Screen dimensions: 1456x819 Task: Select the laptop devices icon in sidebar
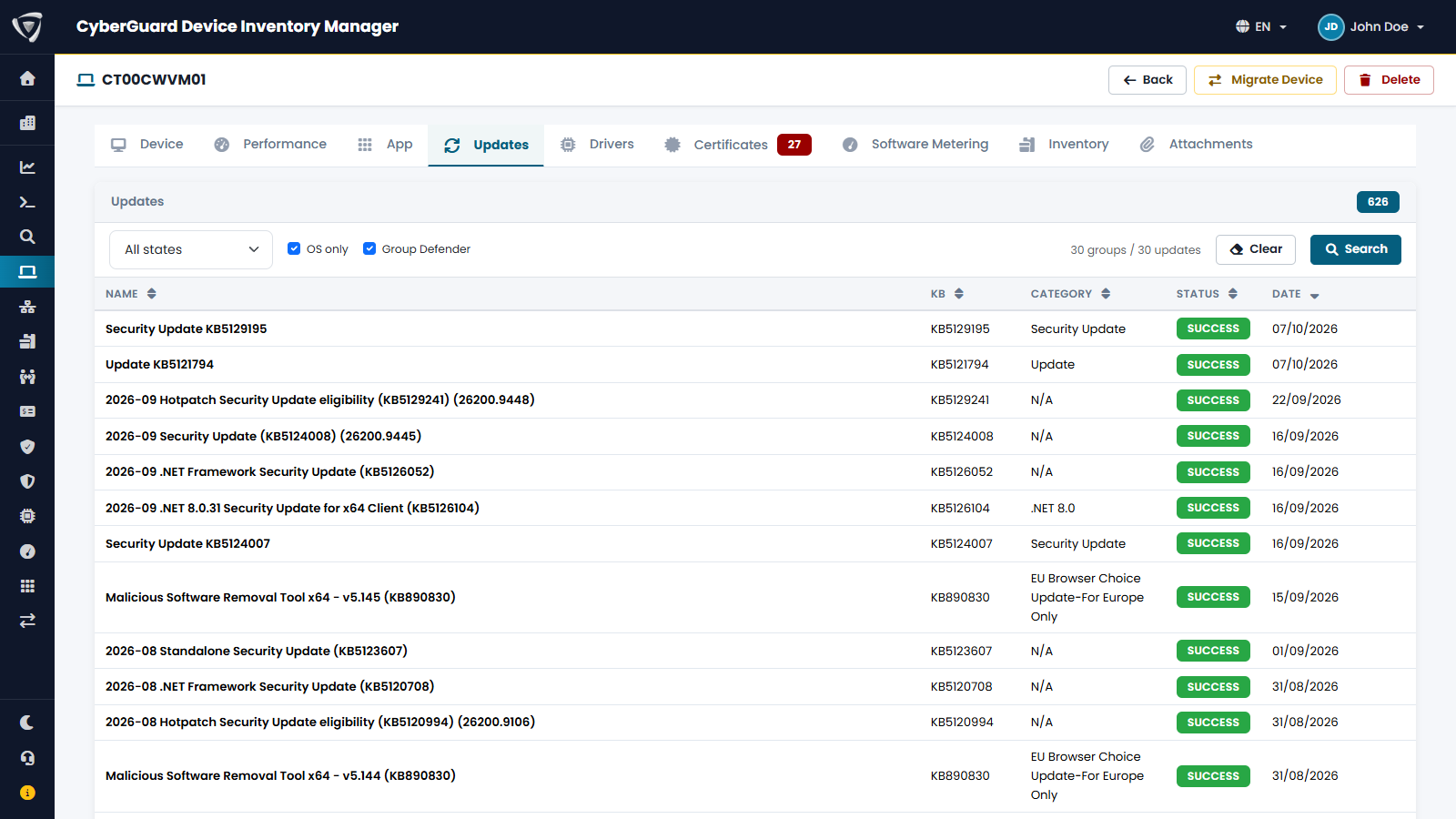(x=27, y=271)
